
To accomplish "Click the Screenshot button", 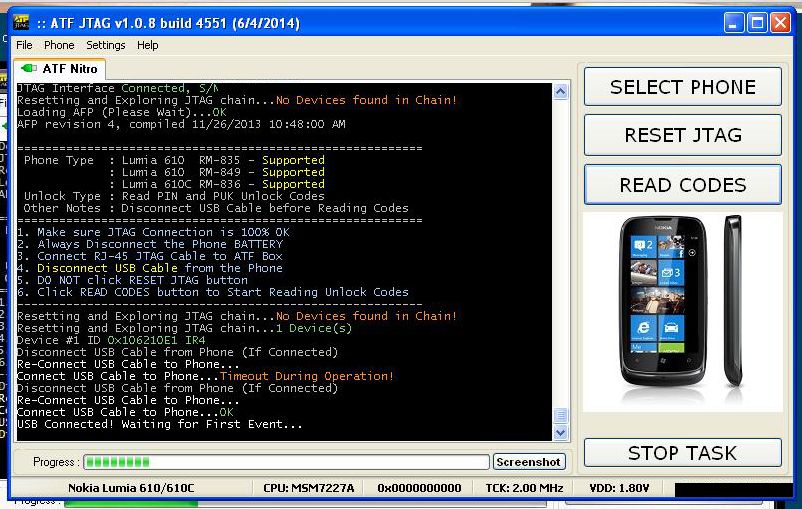I will coord(529,462).
